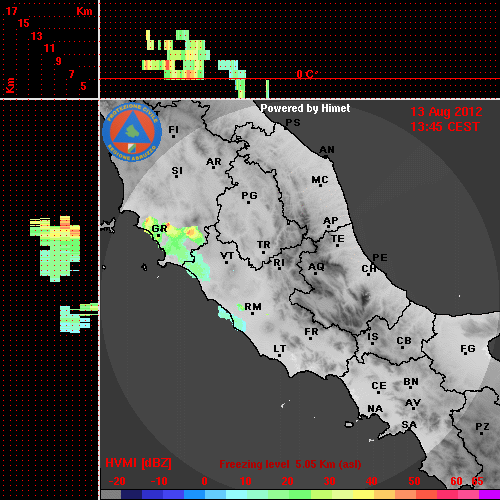Click the '65' value on the dBZ scale
This screenshot has width=500, height=500.
pyautogui.click(x=477, y=481)
